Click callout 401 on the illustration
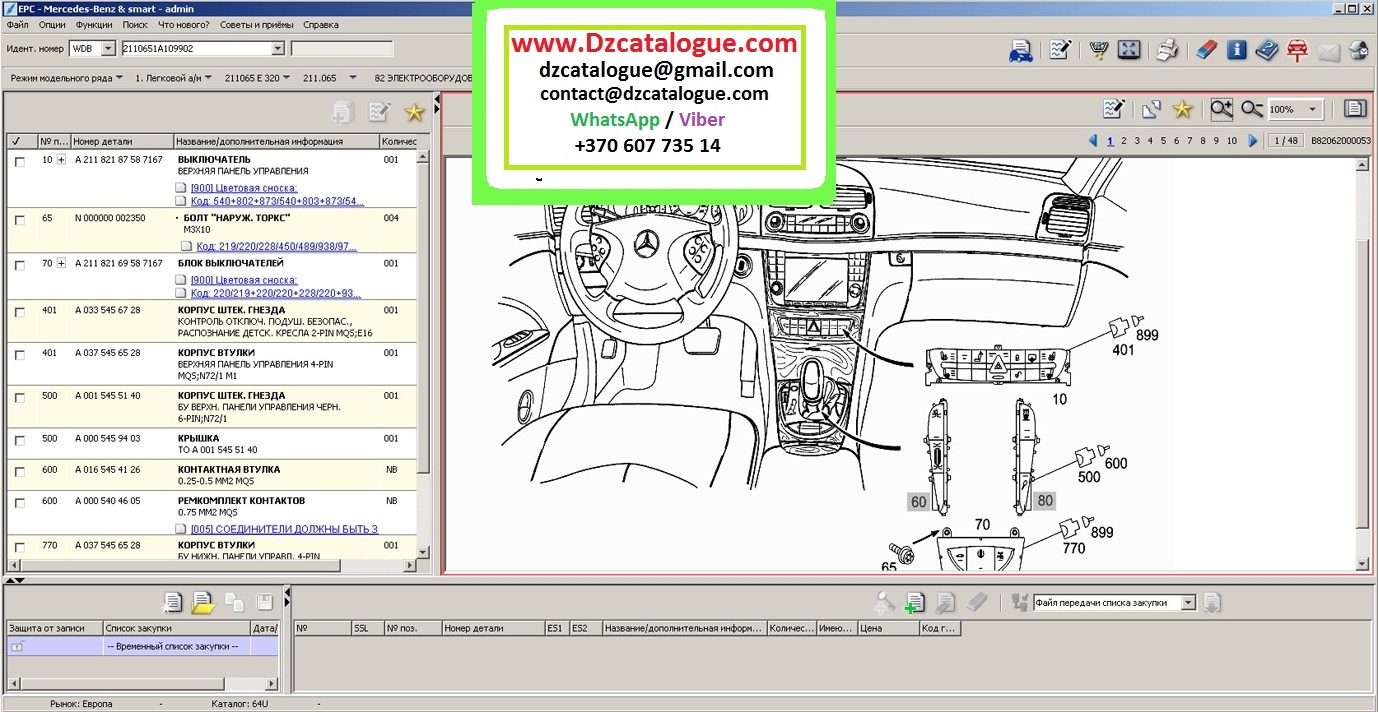 coord(1124,350)
